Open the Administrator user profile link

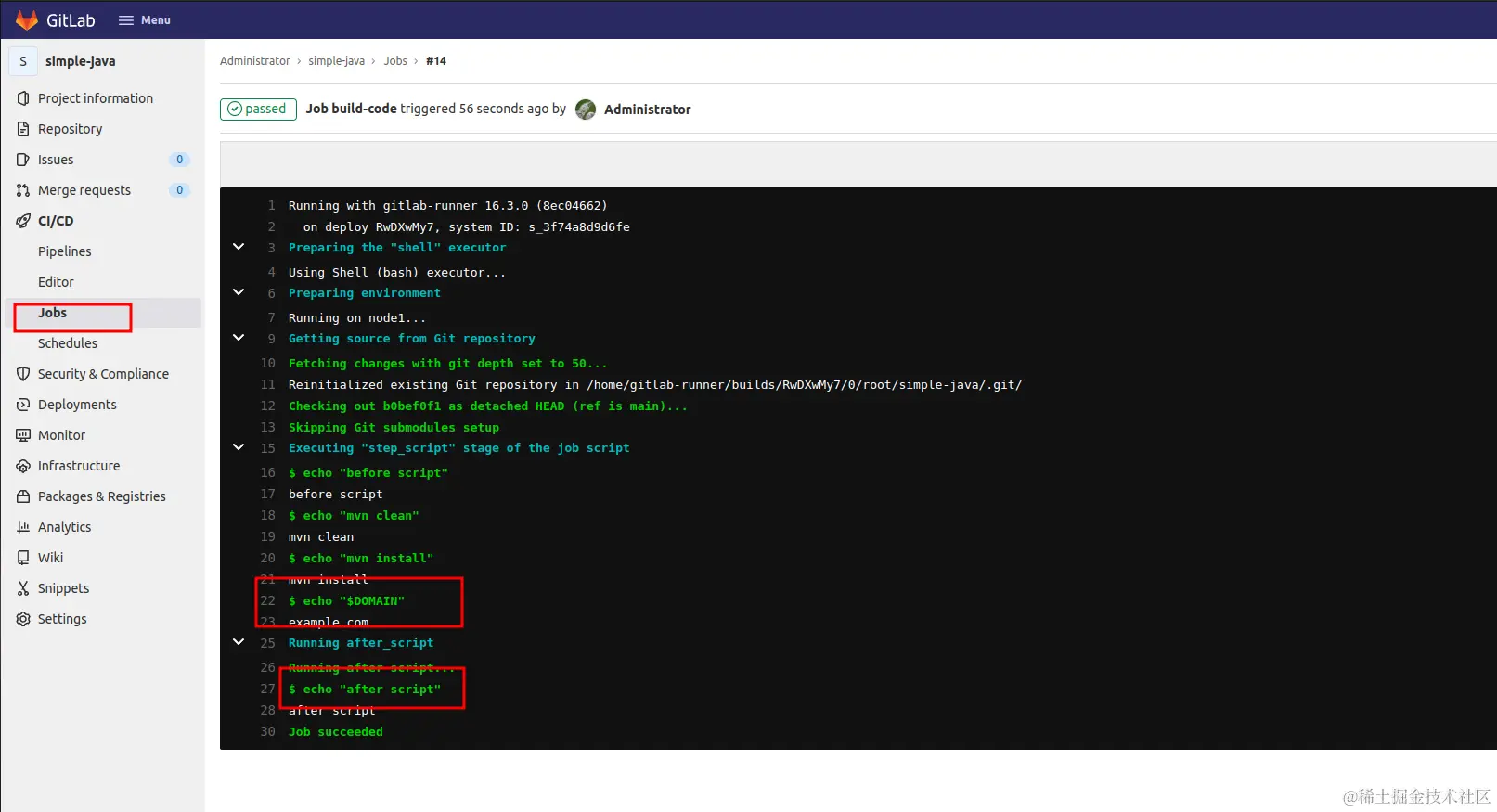tap(647, 110)
